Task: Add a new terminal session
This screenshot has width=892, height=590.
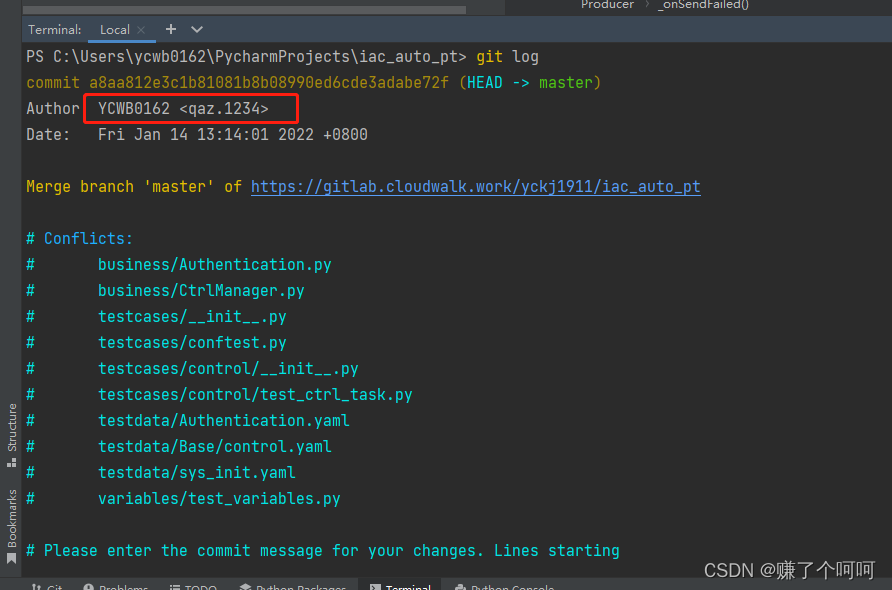Action: click(x=171, y=29)
